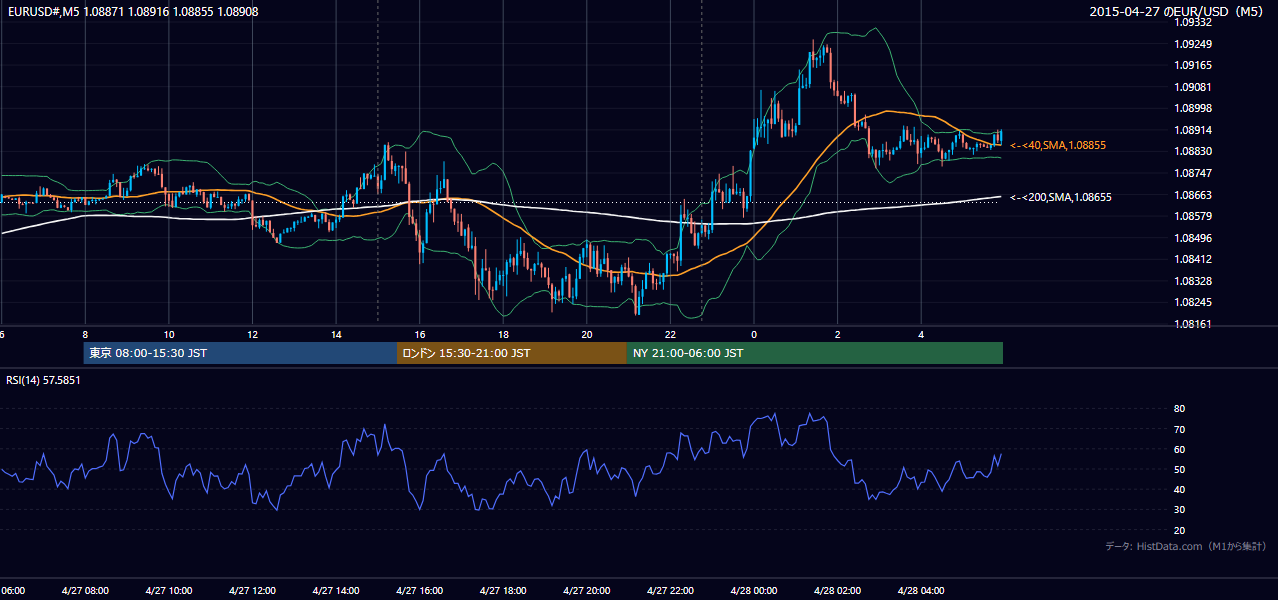The image size is (1278, 600).
Task: Select the 200 SMA 1.08655 label
Action: [1061, 197]
